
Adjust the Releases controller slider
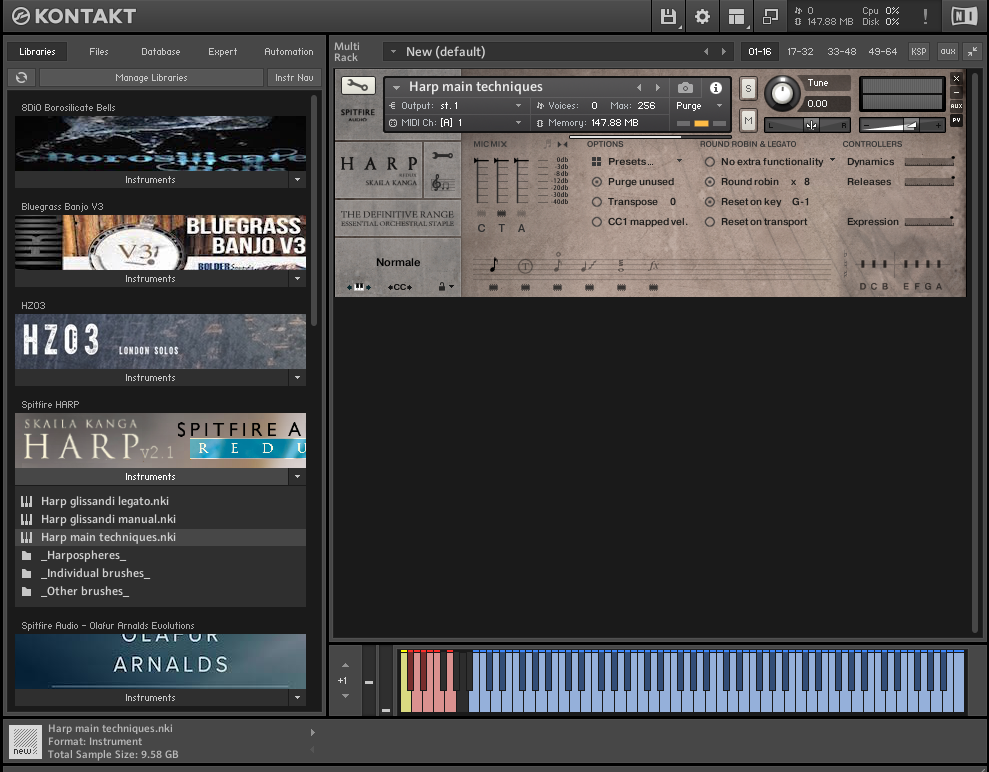(929, 182)
